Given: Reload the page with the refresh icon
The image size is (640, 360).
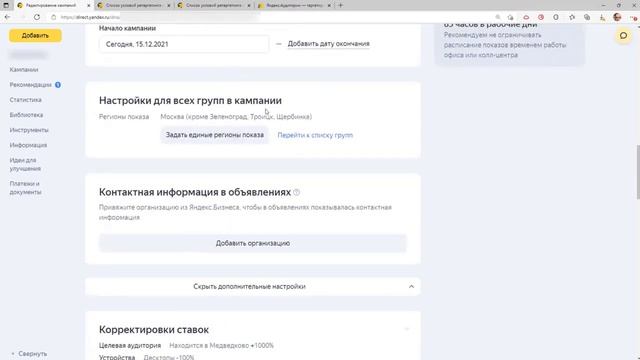Looking at the screenshot, I should (x=37, y=17).
